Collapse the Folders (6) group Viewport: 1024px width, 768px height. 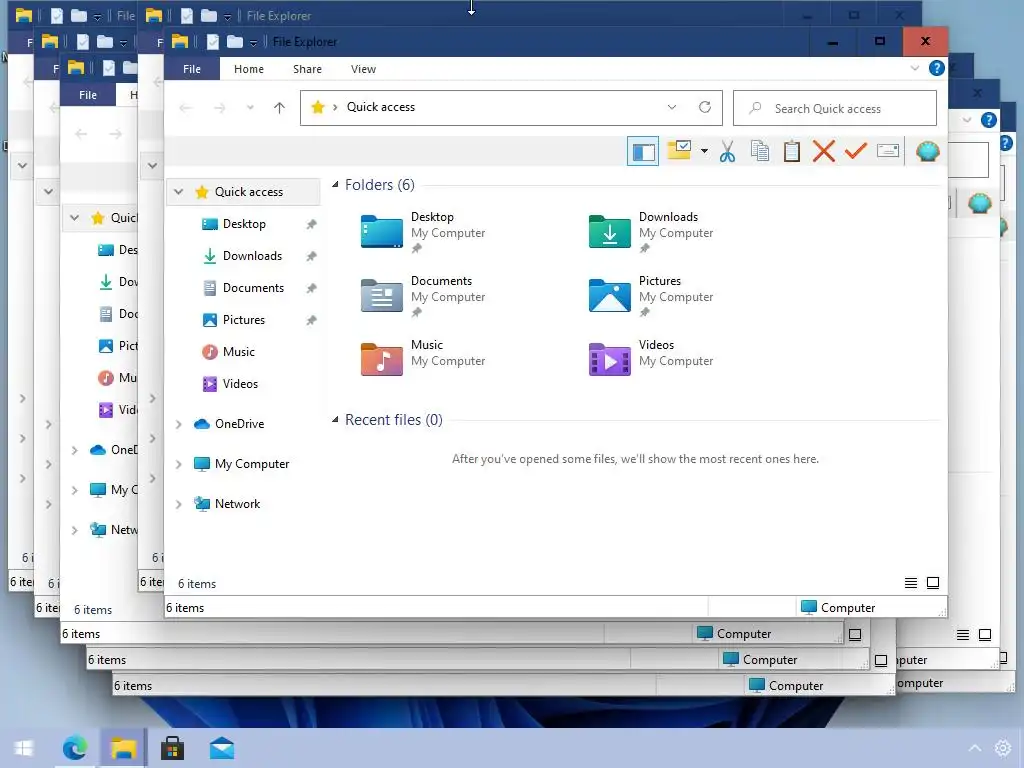tap(335, 185)
